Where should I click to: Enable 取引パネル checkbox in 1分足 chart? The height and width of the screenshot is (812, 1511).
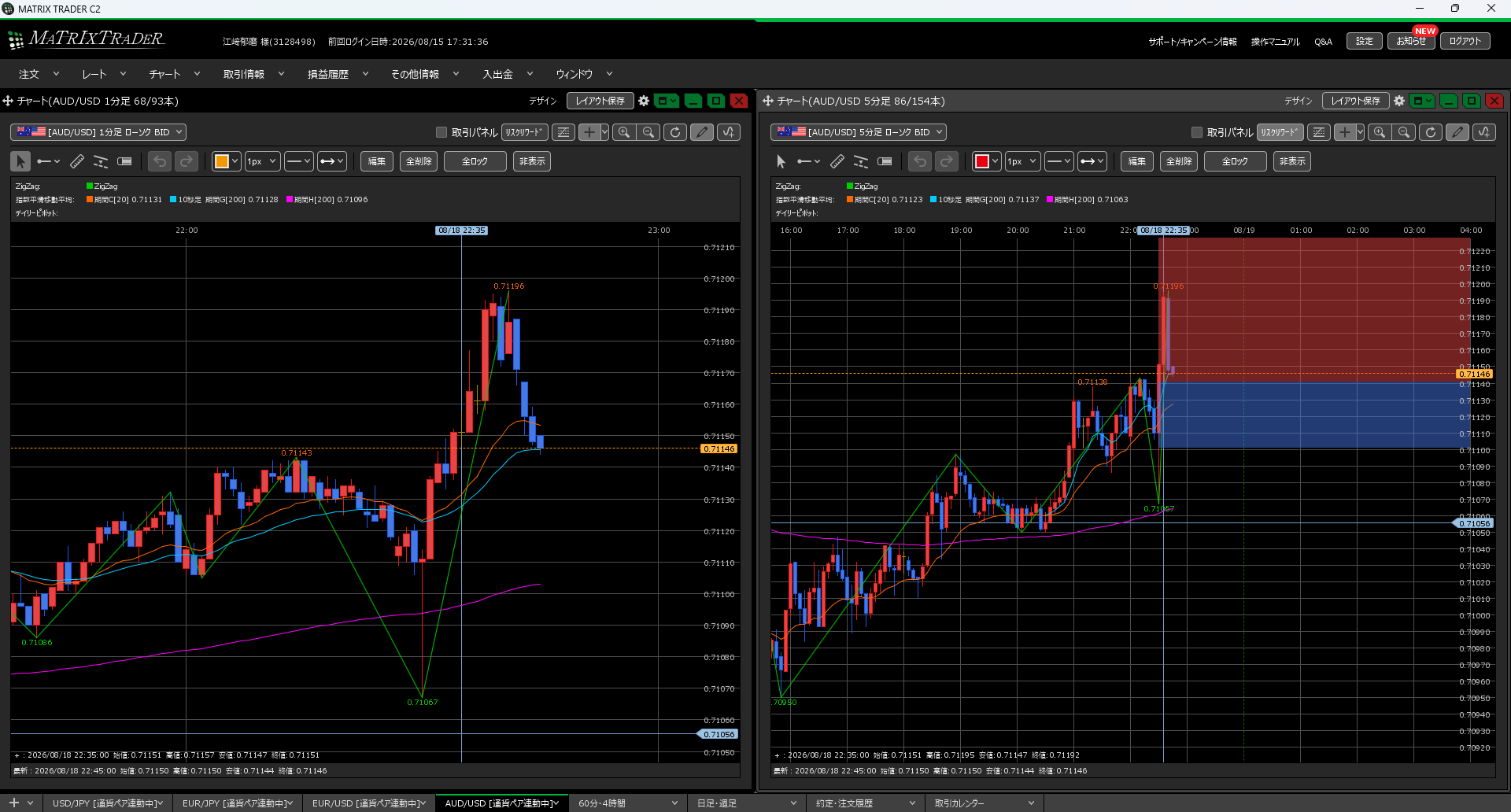[x=441, y=132]
